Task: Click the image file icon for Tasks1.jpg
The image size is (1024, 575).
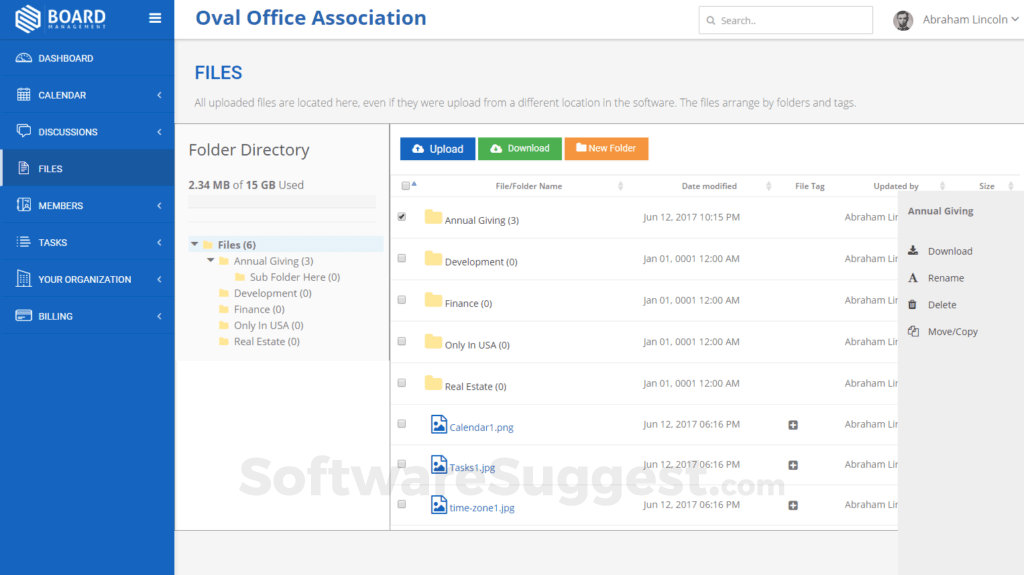Action: coord(438,464)
